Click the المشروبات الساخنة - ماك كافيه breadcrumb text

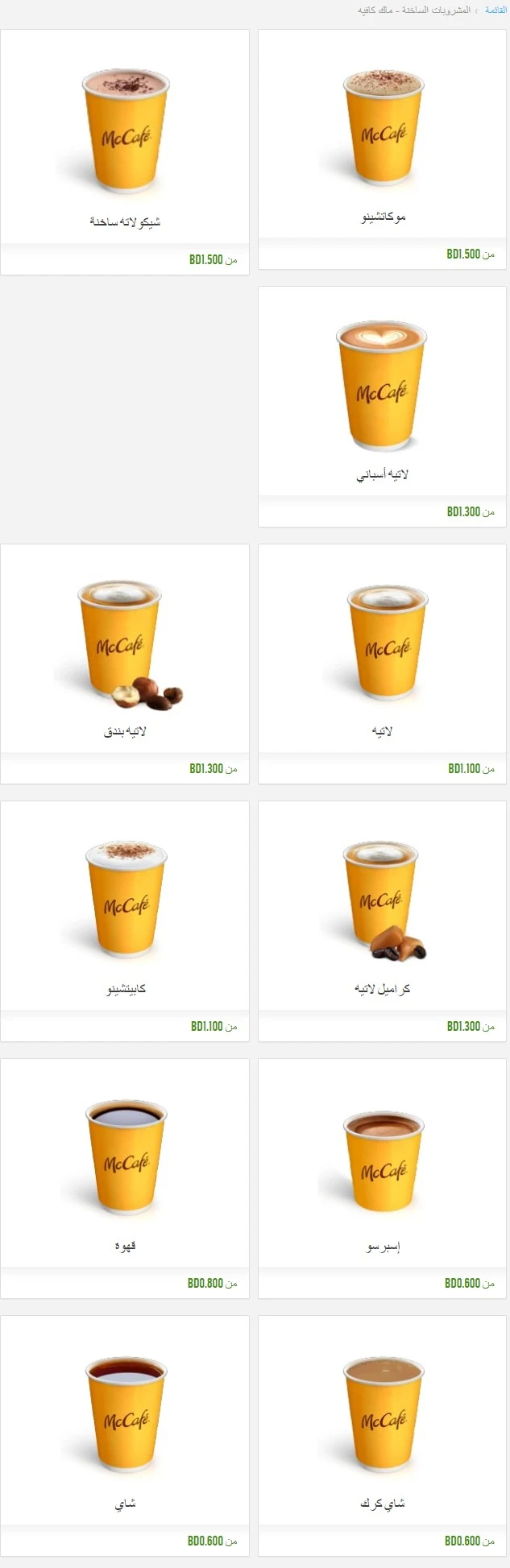tap(414, 10)
